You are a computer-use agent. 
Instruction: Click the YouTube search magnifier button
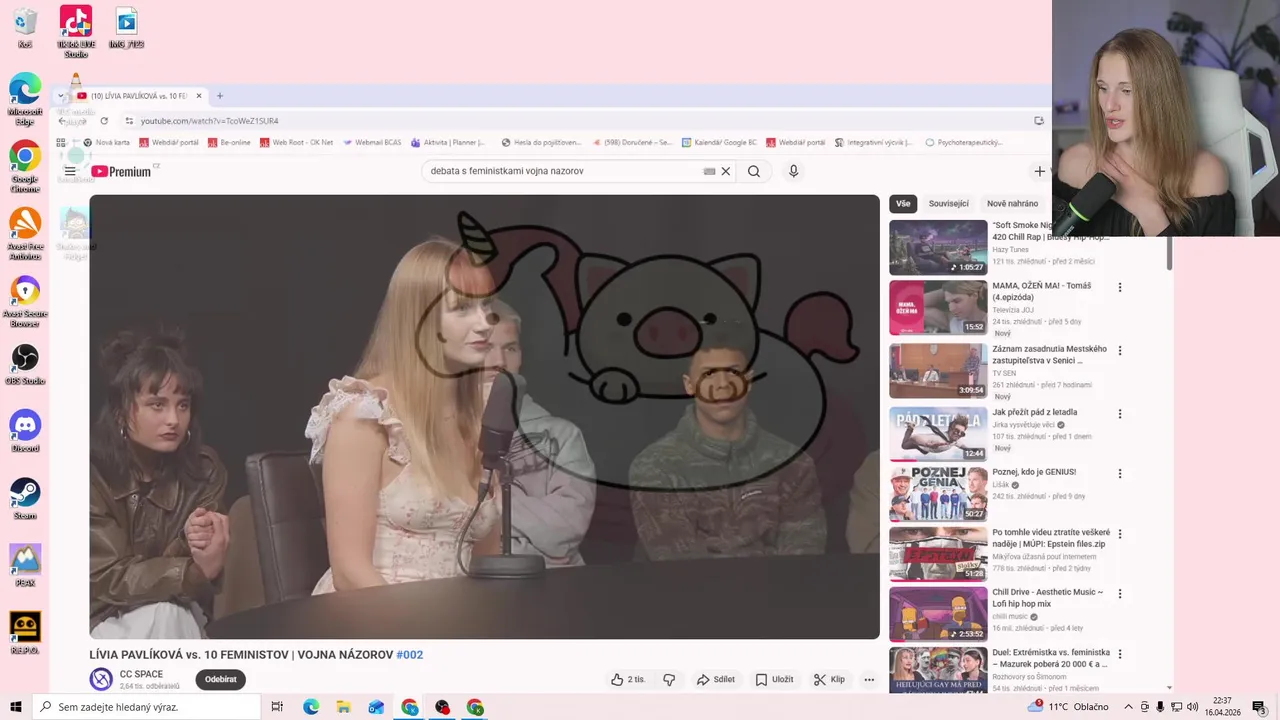(754, 171)
